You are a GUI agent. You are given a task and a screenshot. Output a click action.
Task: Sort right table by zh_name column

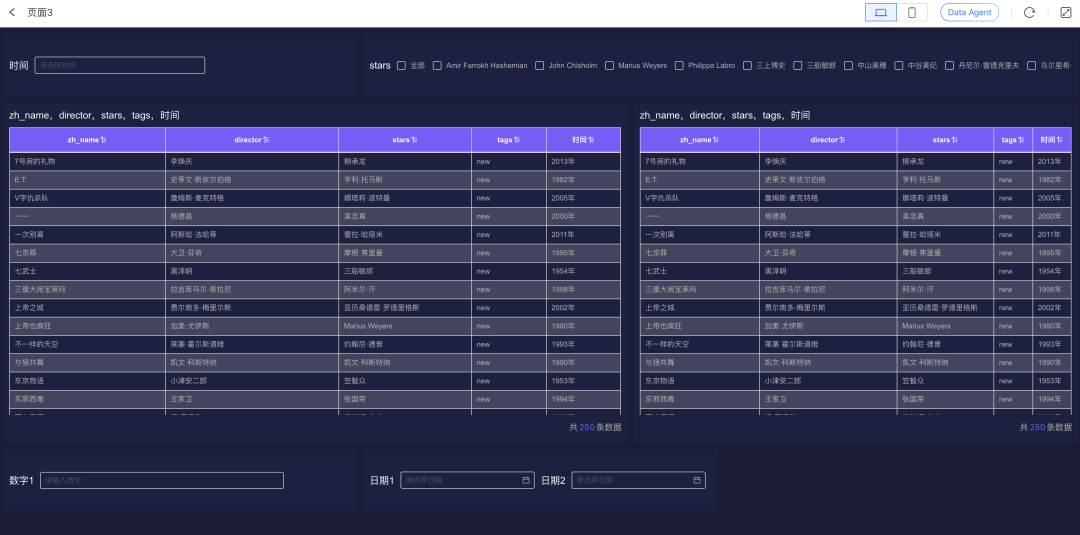click(716, 140)
